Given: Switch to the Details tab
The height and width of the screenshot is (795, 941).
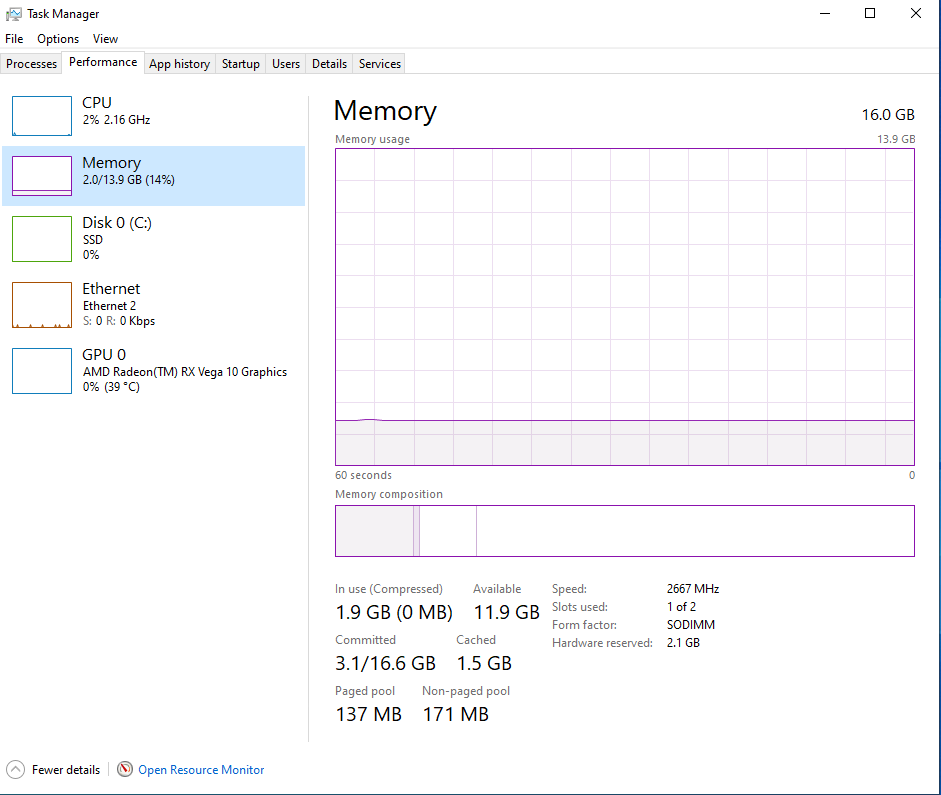Looking at the screenshot, I should (x=329, y=64).
